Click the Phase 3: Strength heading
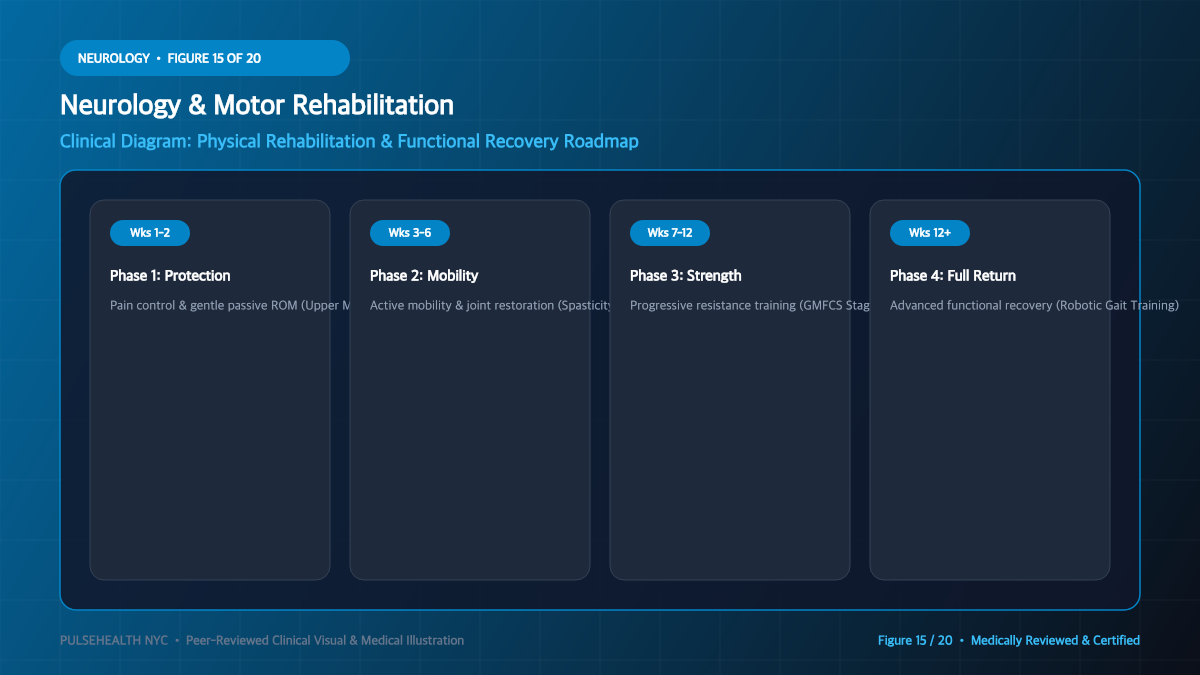 click(x=686, y=276)
